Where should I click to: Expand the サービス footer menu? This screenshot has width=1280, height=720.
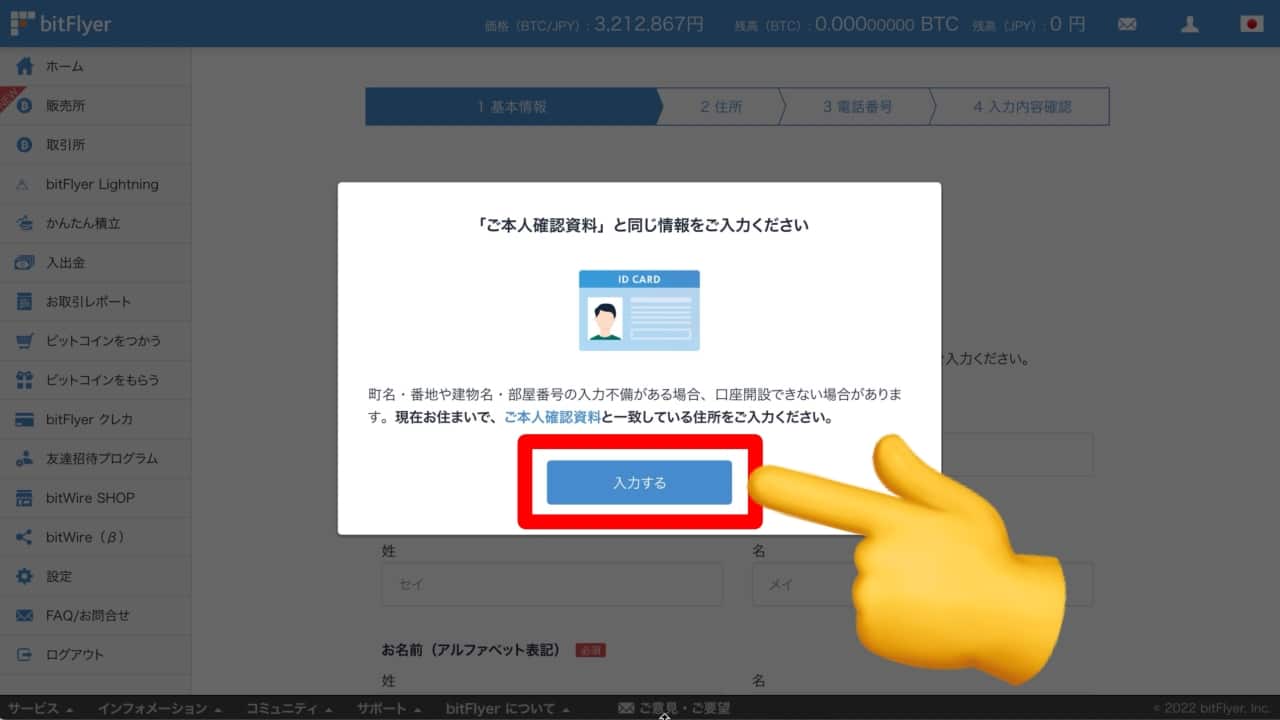click(x=41, y=708)
